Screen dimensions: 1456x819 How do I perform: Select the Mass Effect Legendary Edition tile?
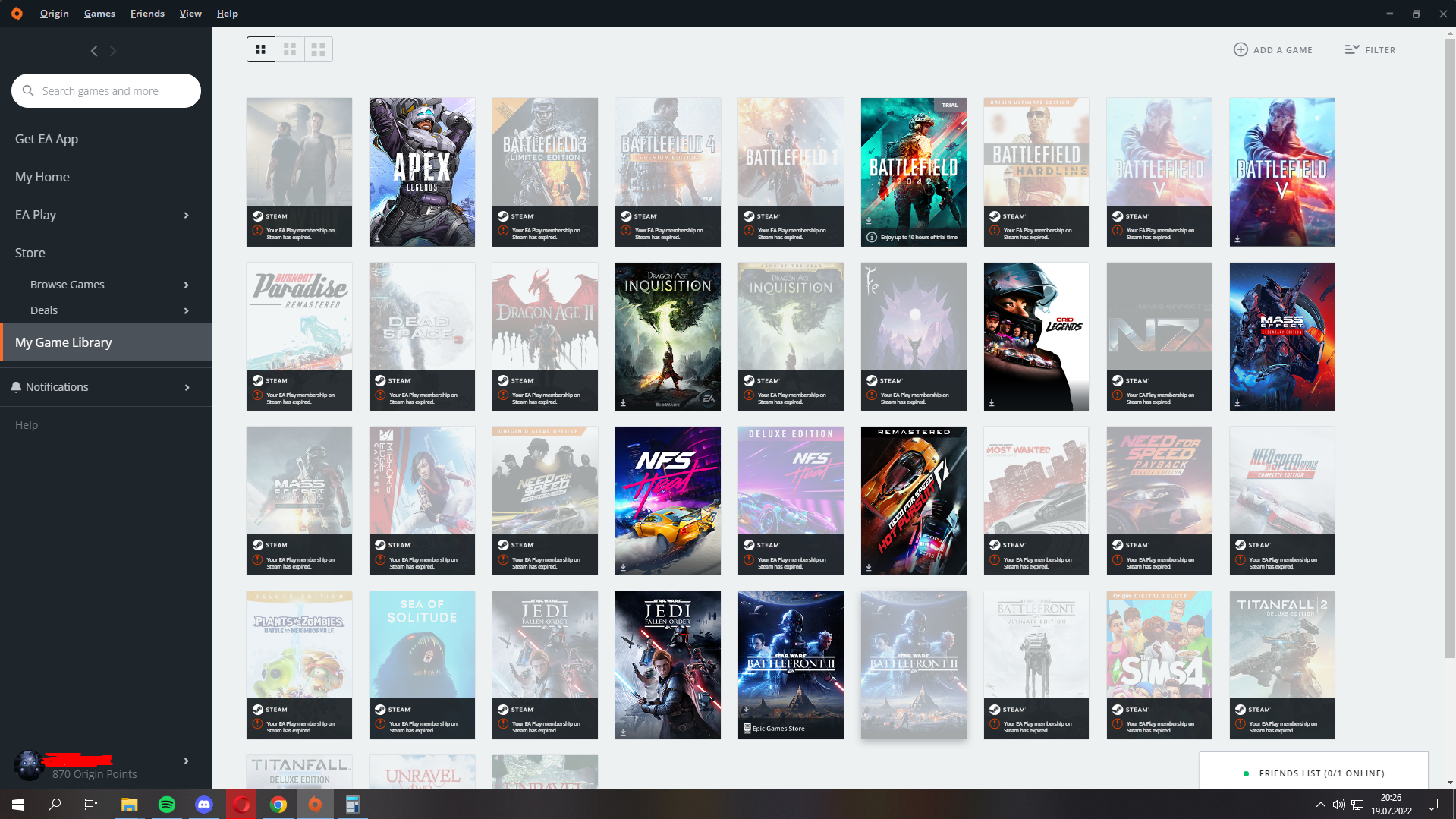(x=1282, y=336)
